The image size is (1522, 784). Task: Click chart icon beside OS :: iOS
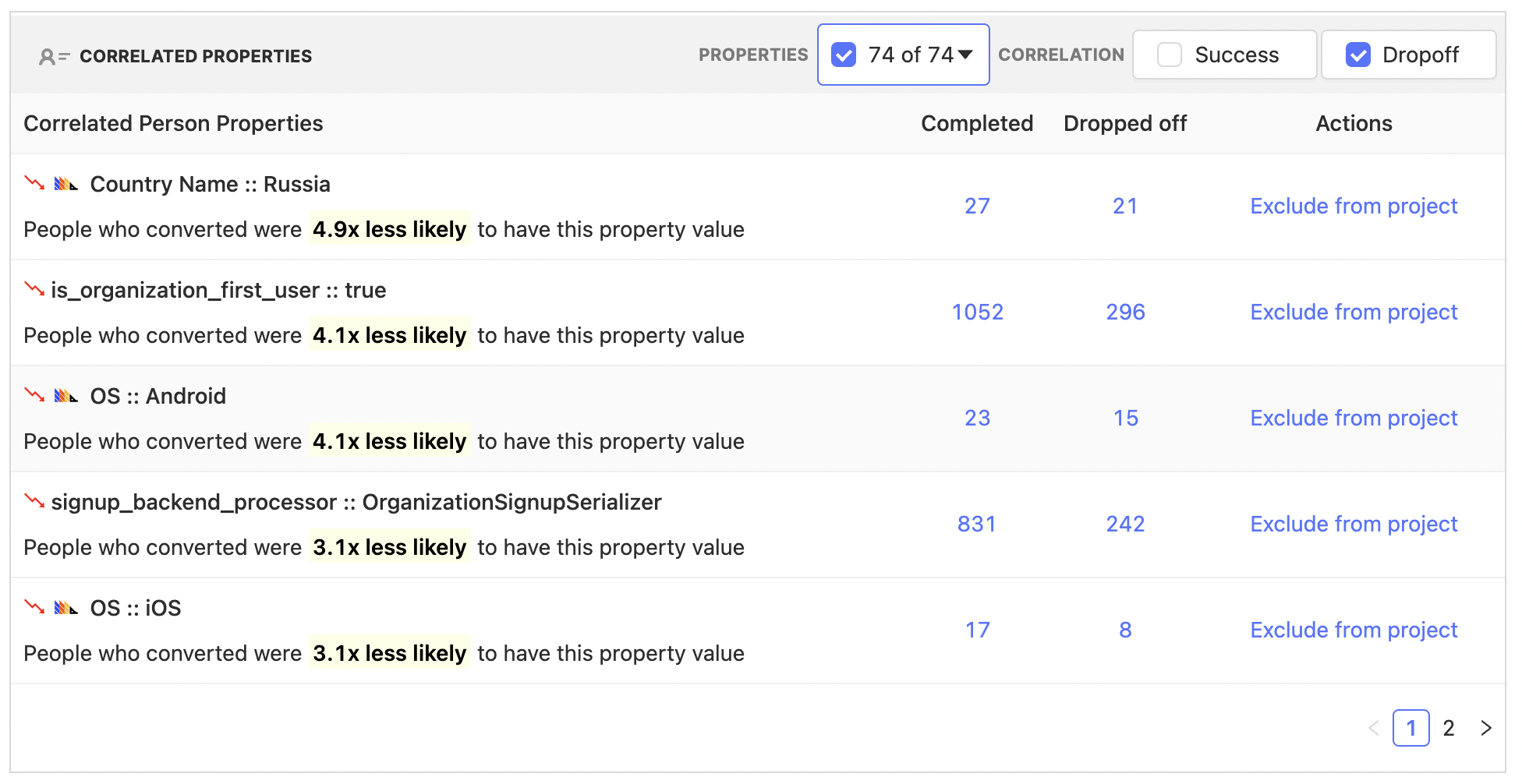click(x=66, y=608)
